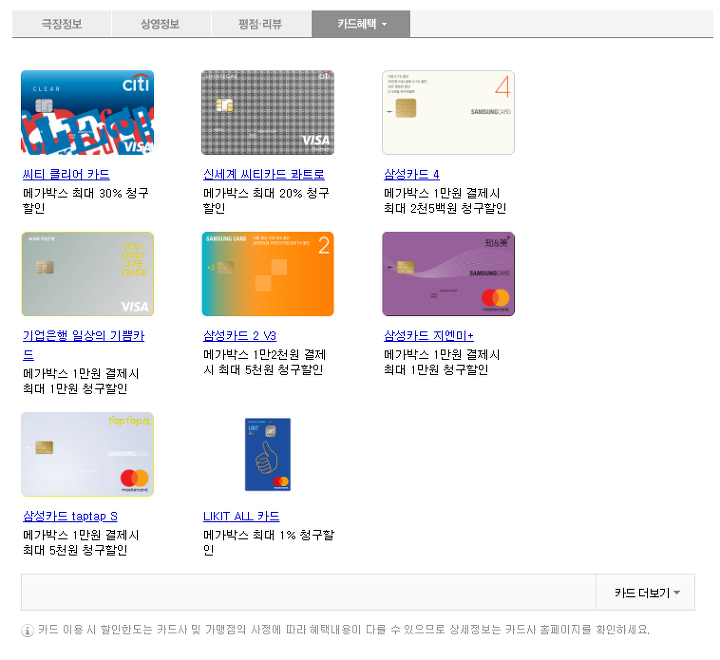Open the LIKIT ALL 카드 link
The image size is (720, 660).
241,516
